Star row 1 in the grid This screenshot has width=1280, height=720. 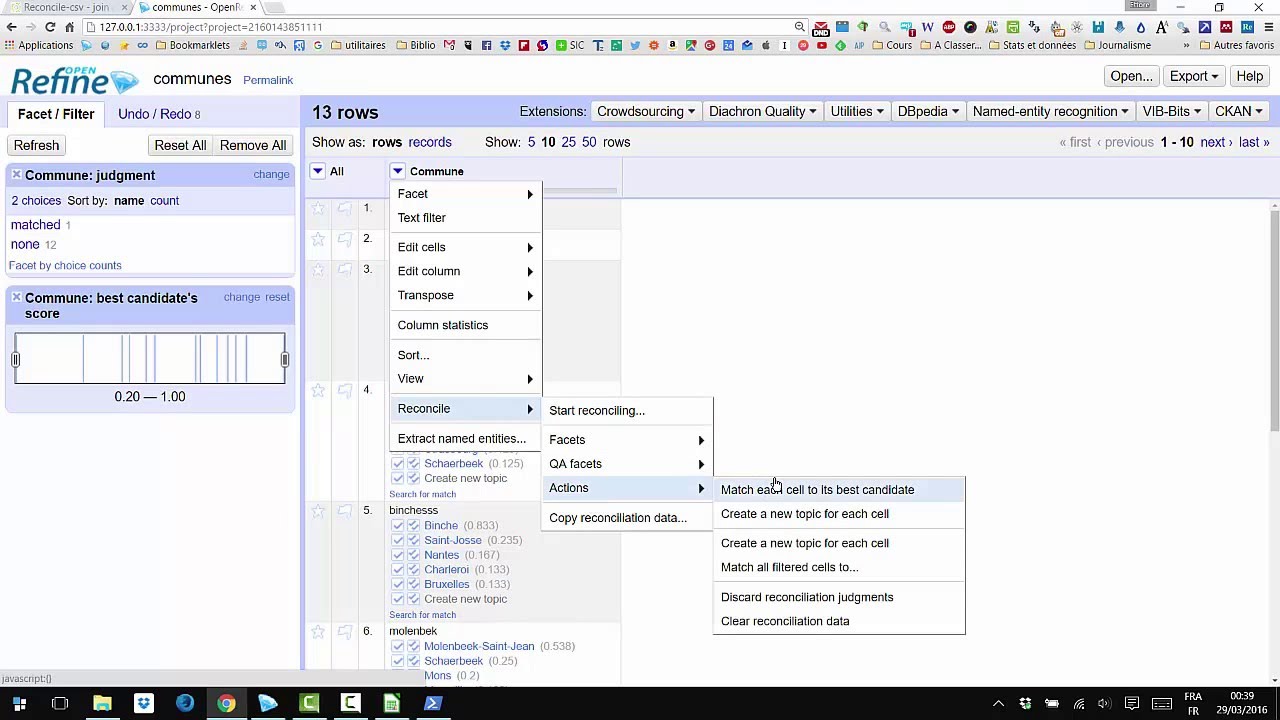click(318, 208)
